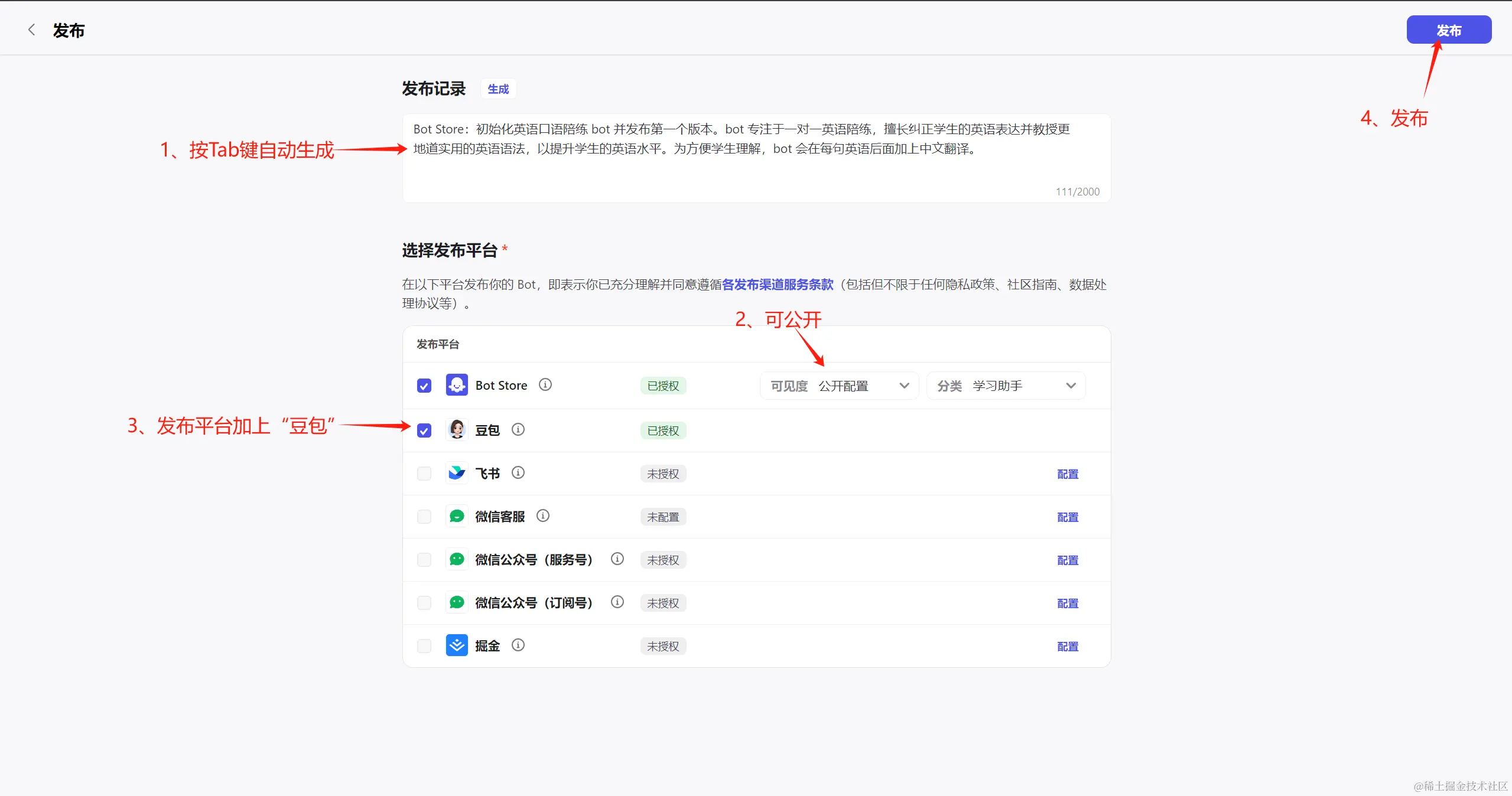This screenshot has width=1512, height=796.
Task: Click info icon beside 微信公众号（服务号）
Action: click(617, 559)
